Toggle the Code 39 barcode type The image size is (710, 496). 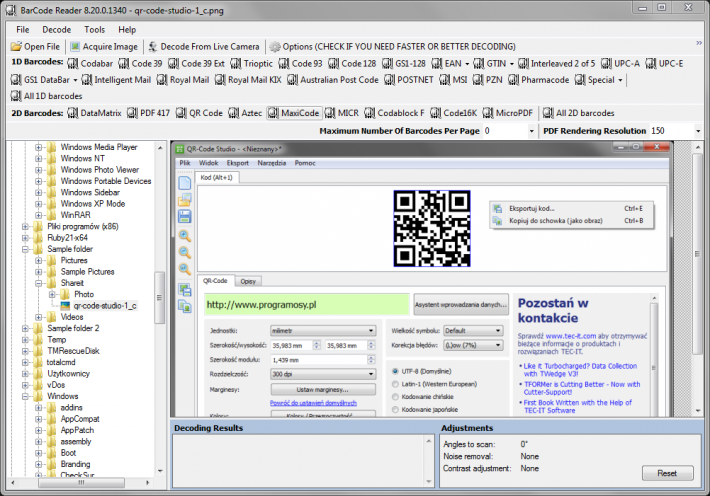[x=140, y=63]
